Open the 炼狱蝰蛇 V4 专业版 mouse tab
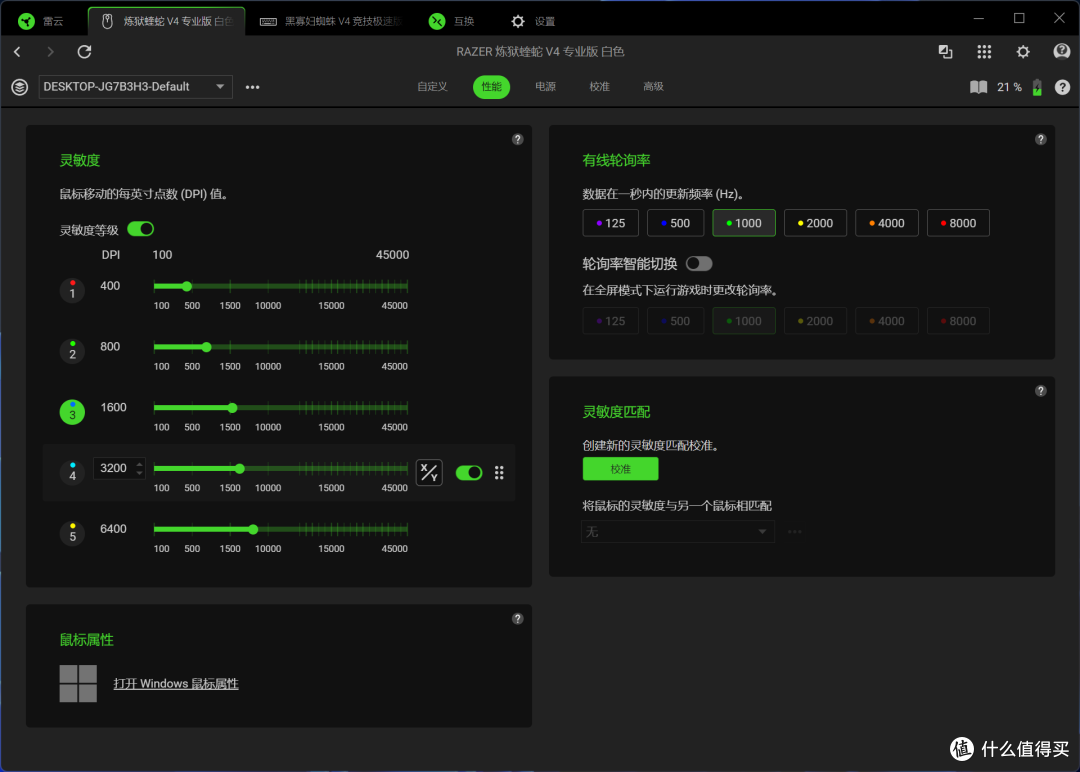The image size is (1080, 772). coord(167,21)
